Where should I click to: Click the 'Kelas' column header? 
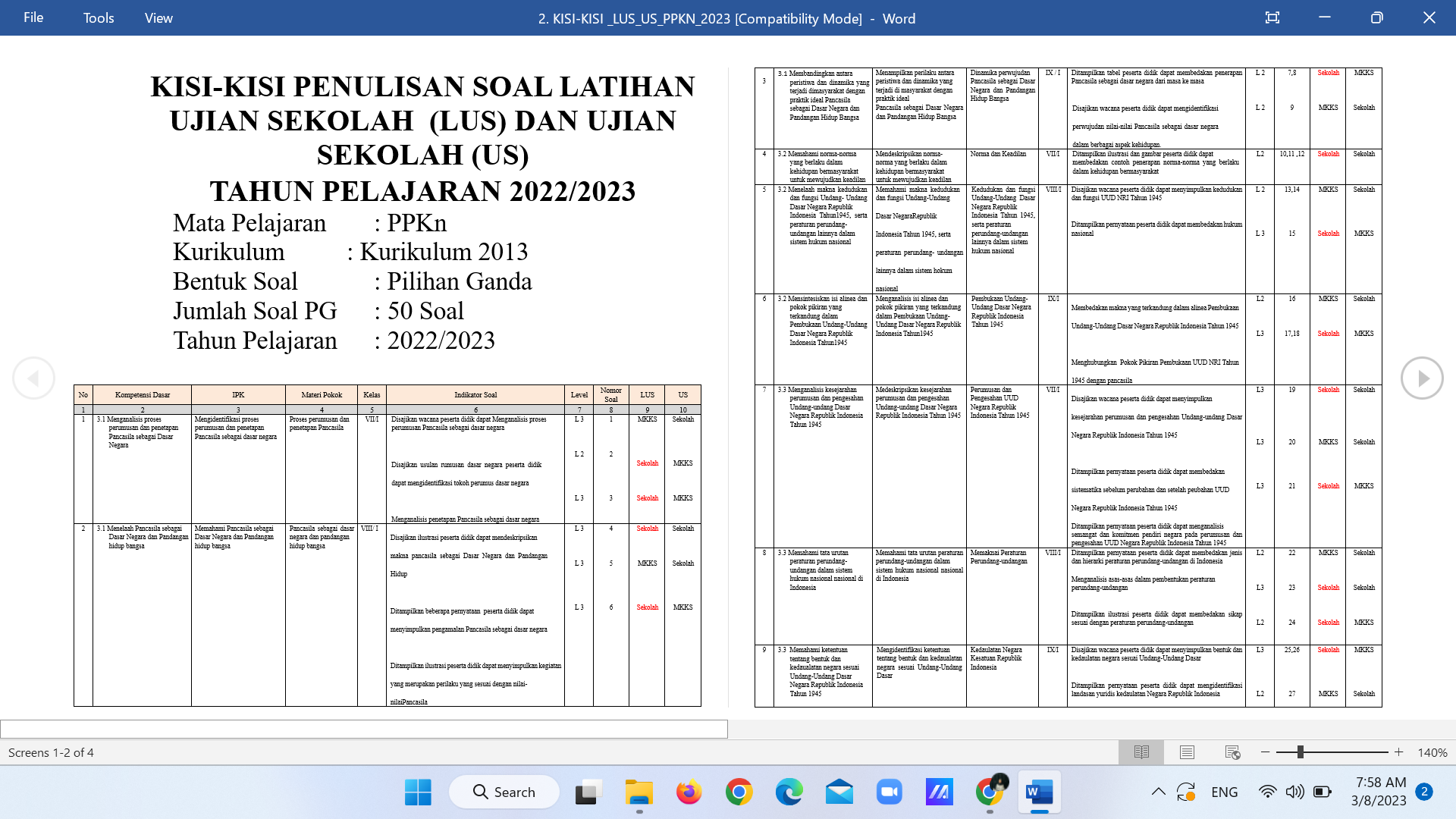pos(372,395)
